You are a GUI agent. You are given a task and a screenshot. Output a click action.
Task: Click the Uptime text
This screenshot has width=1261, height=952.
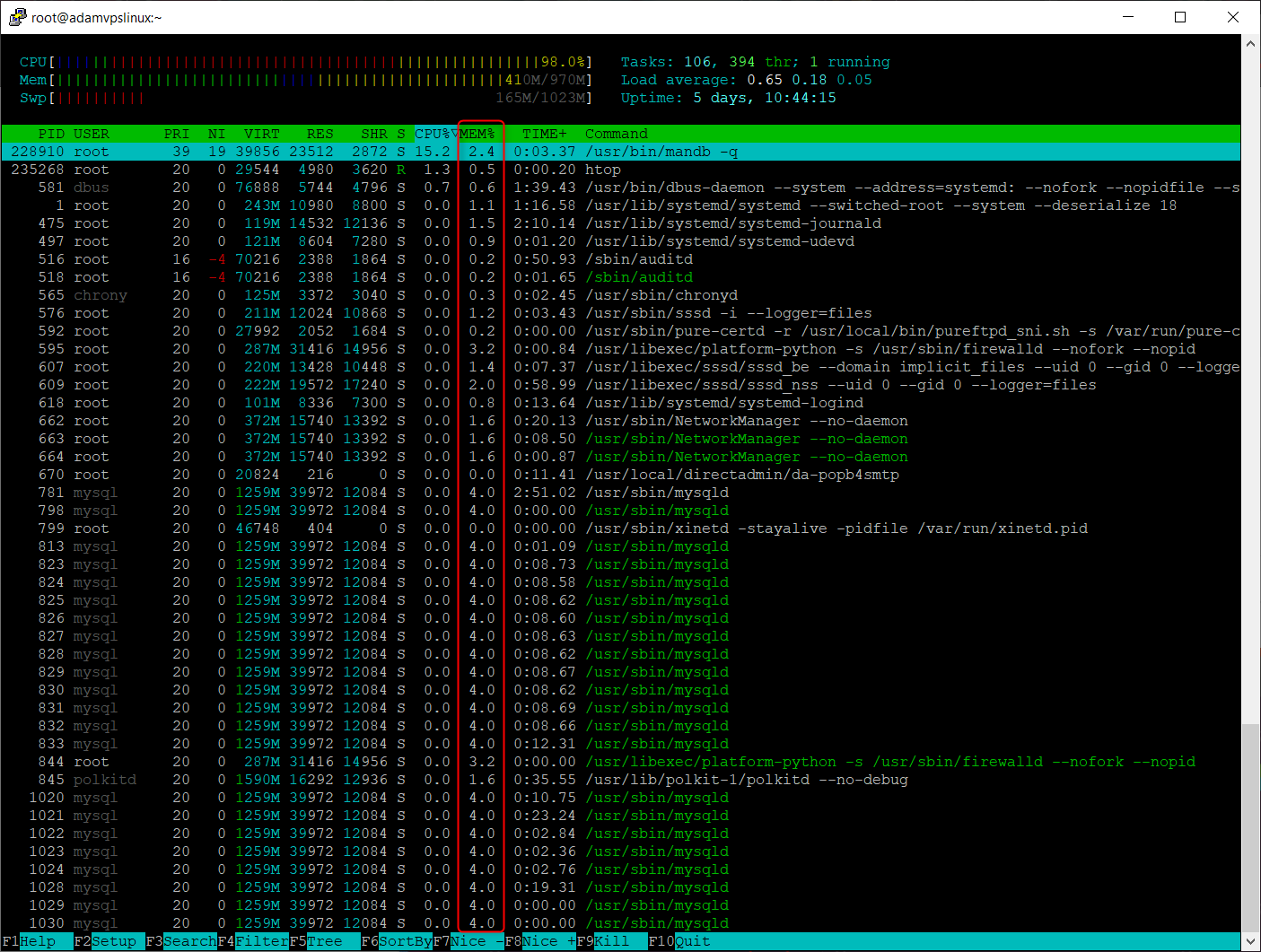[729, 98]
